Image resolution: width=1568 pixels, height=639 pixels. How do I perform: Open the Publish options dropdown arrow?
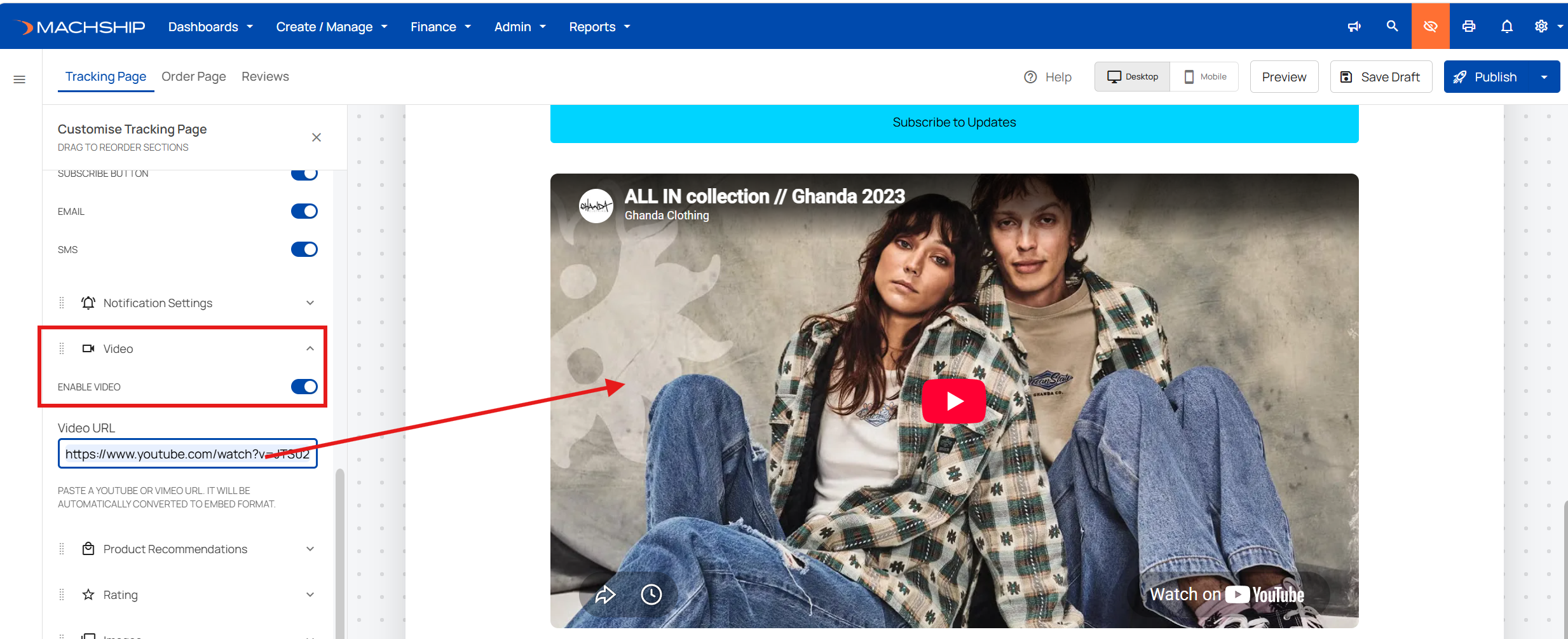pos(1544,77)
